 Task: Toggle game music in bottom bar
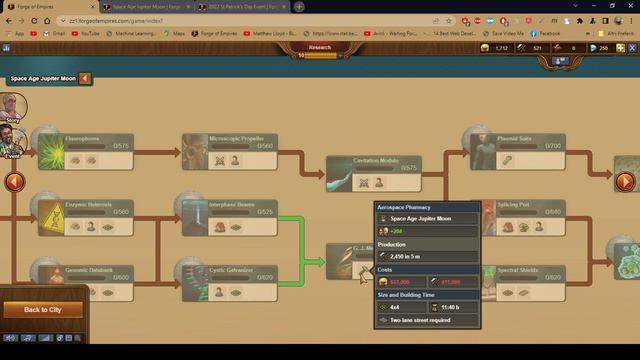pos(28,338)
